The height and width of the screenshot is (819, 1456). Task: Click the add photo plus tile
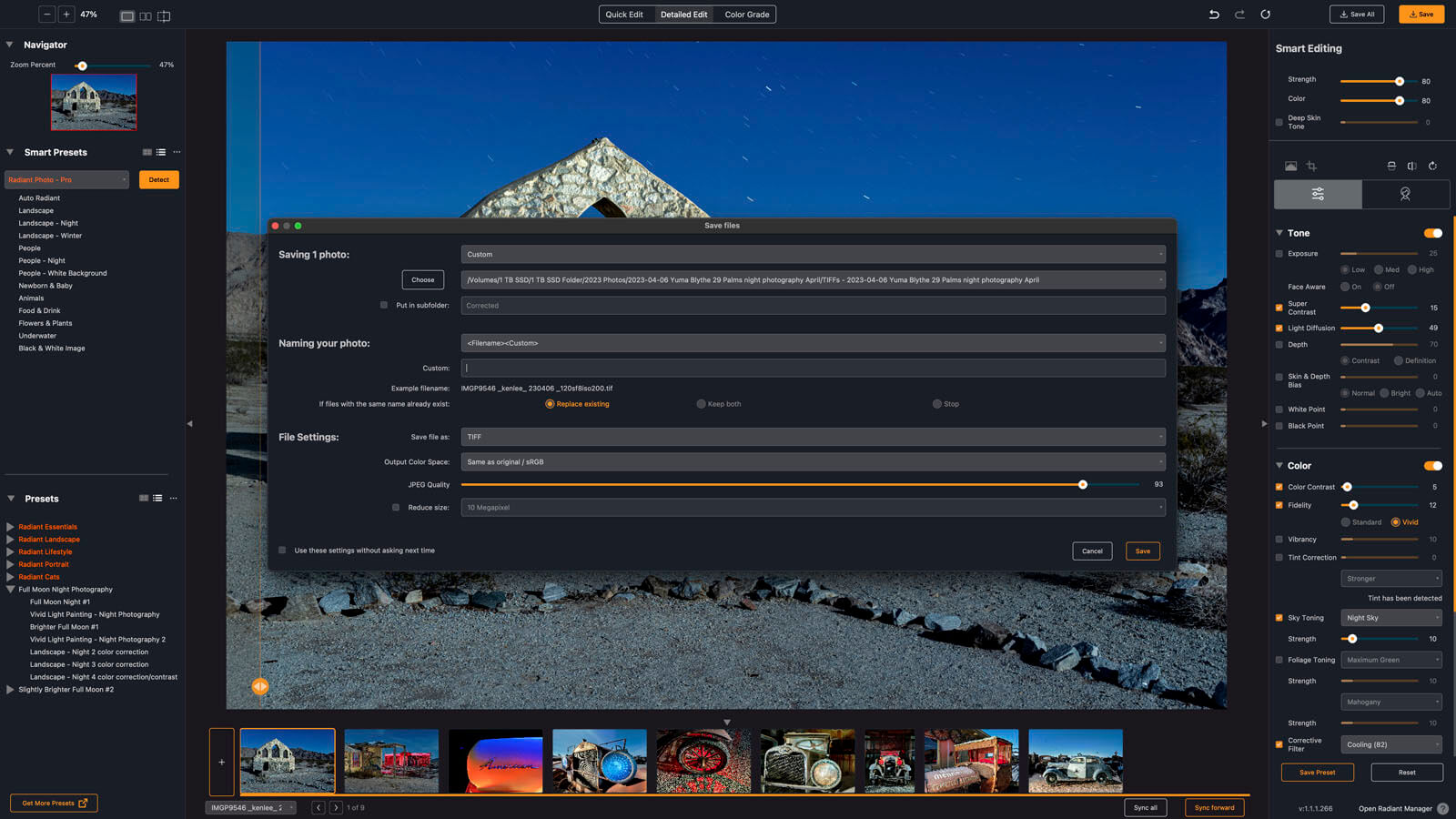click(221, 762)
